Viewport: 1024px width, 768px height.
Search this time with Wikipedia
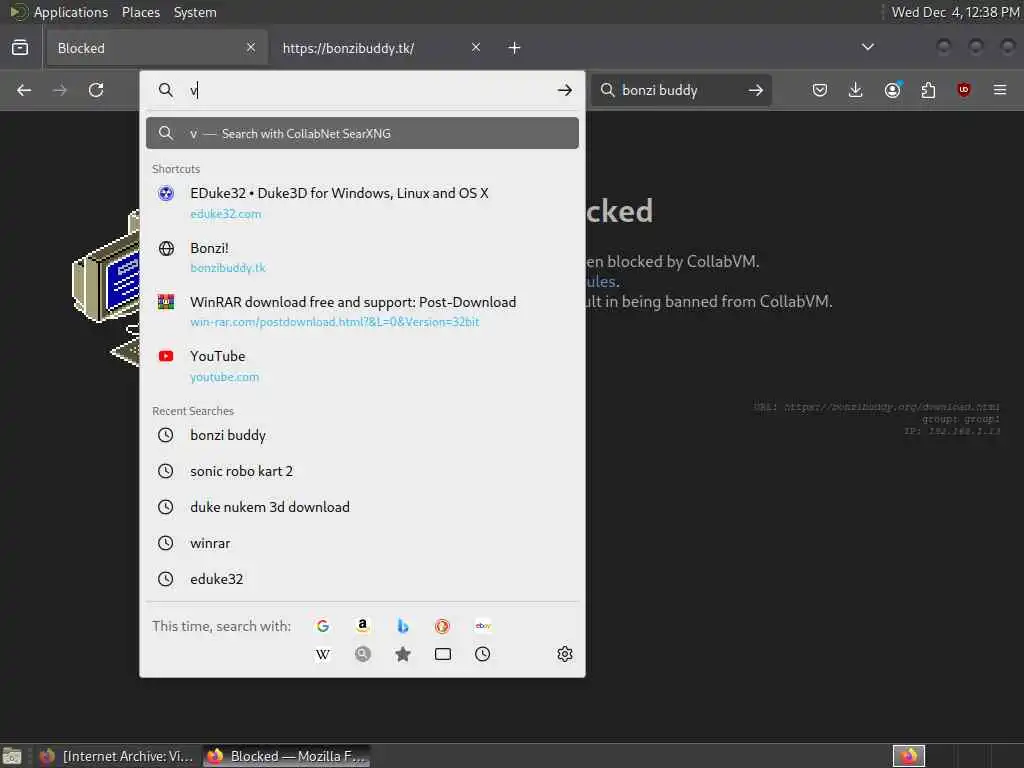coord(323,654)
